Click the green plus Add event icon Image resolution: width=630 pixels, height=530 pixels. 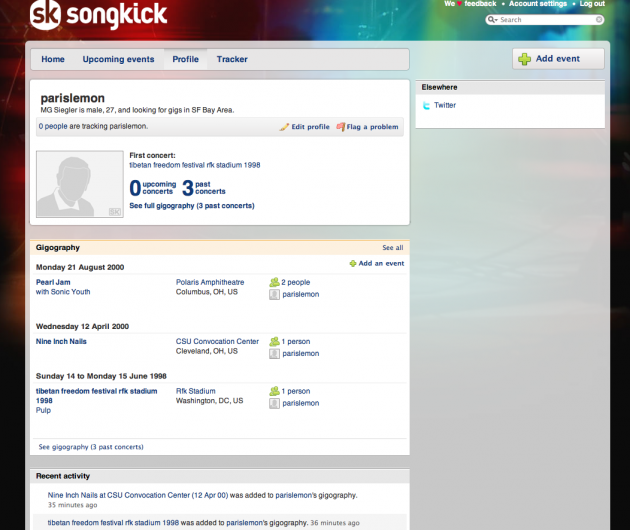click(524, 59)
